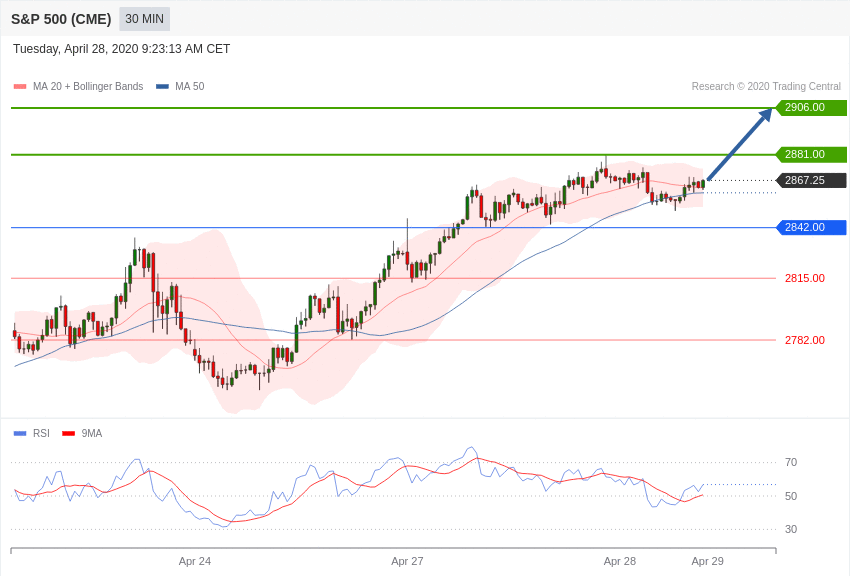850x576 pixels.
Task: Click the RSI 50 axis value
Action: pos(791,496)
